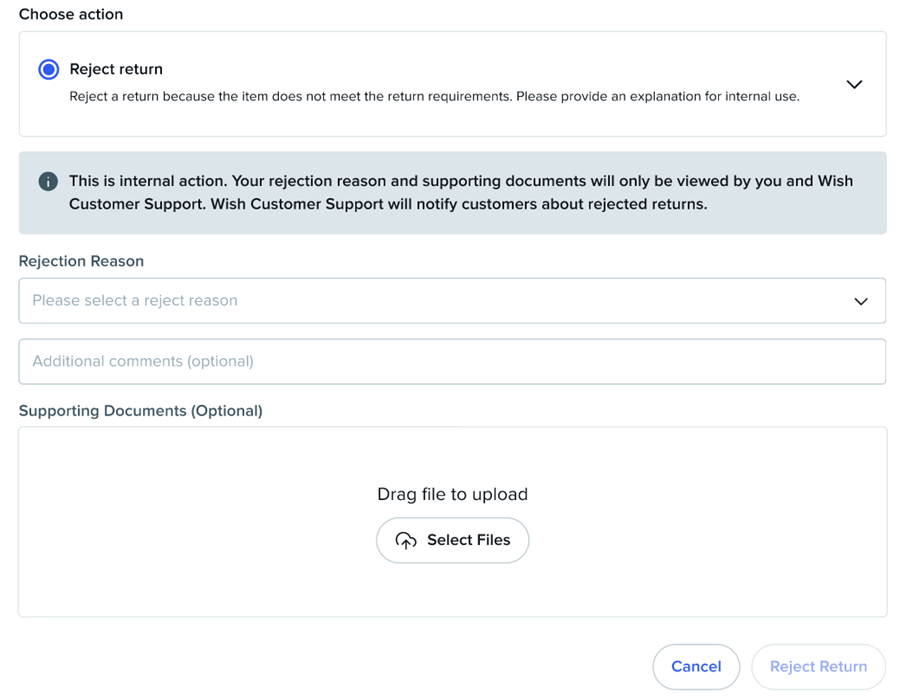Open the Rejection Reason dropdown arrow
This screenshot has width=900, height=699.
860,301
